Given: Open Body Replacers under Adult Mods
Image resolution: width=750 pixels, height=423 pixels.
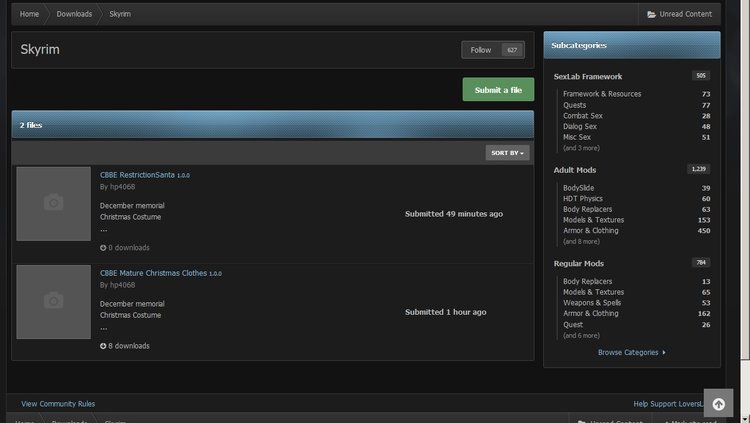Looking at the screenshot, I should 587,209.
